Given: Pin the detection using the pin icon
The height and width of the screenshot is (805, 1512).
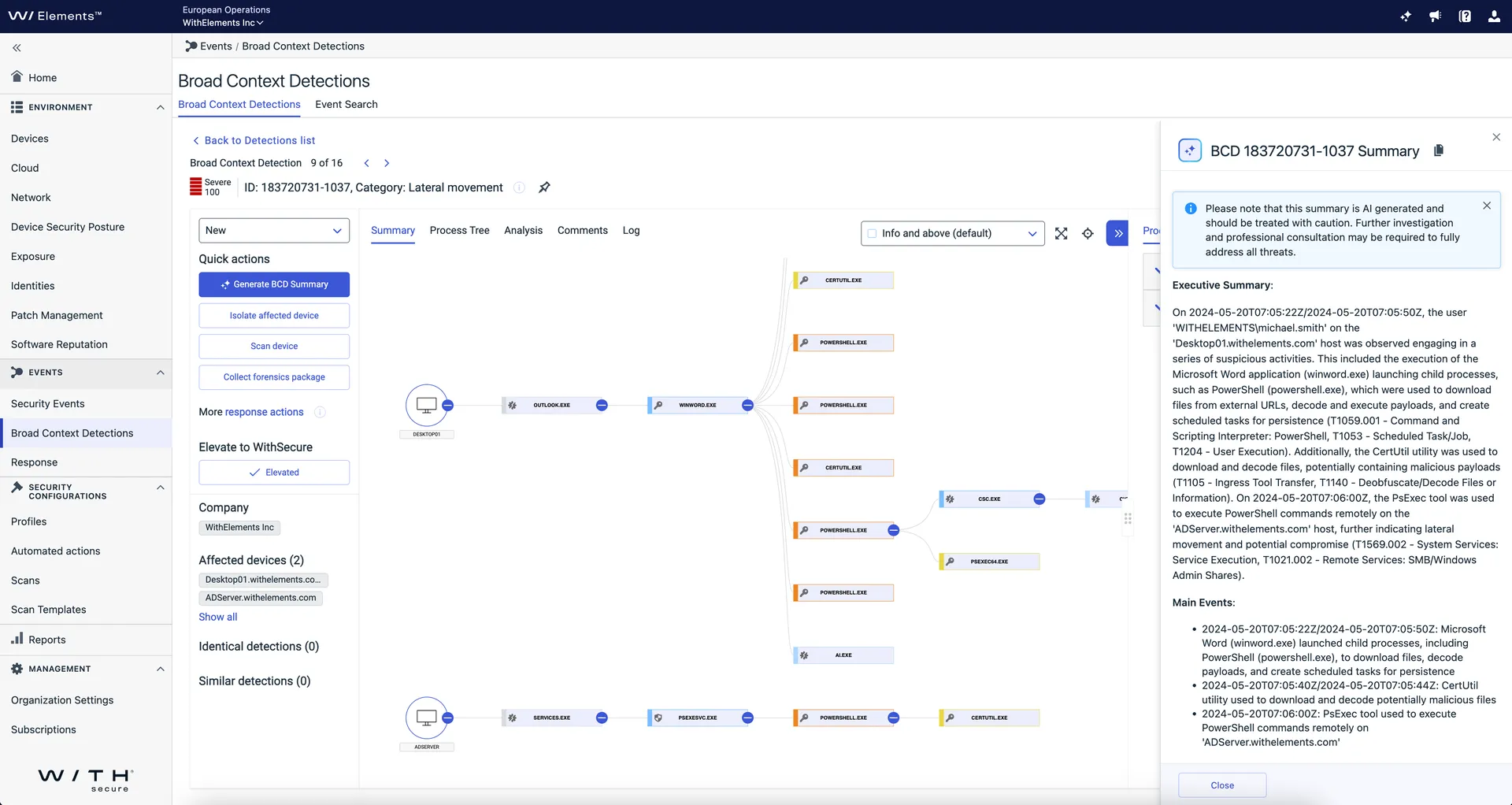Looking at the screenshot, I should [x=545, y=187].
